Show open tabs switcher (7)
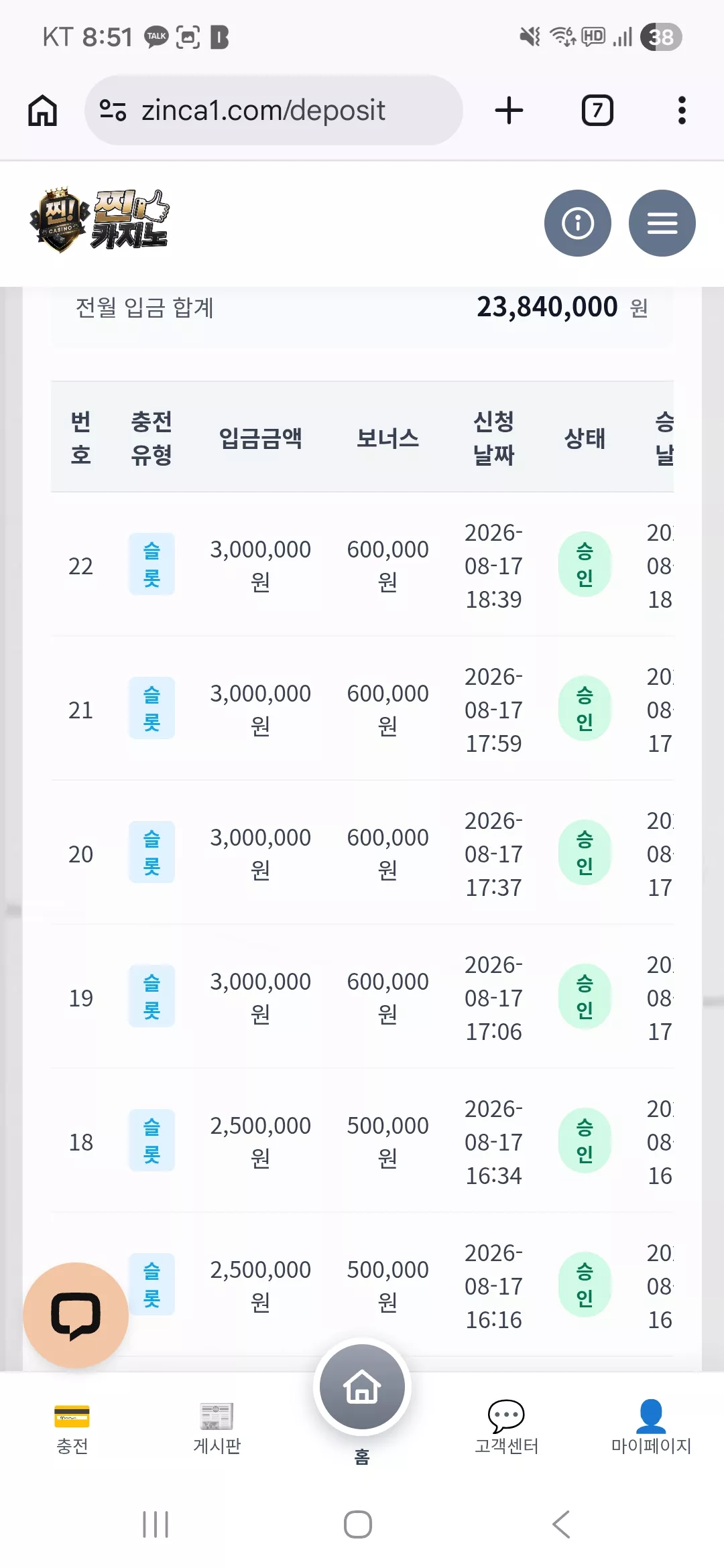The image size is (724, 1568). tap(597, 110)
